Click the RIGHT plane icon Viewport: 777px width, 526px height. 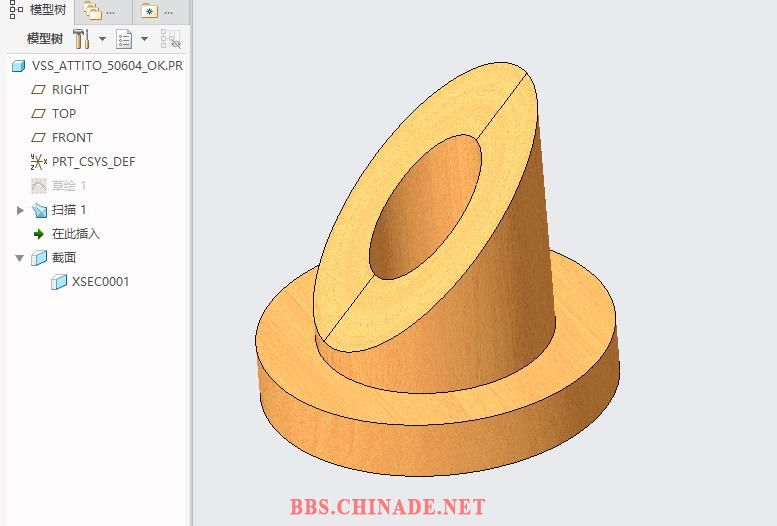[38, 90]
